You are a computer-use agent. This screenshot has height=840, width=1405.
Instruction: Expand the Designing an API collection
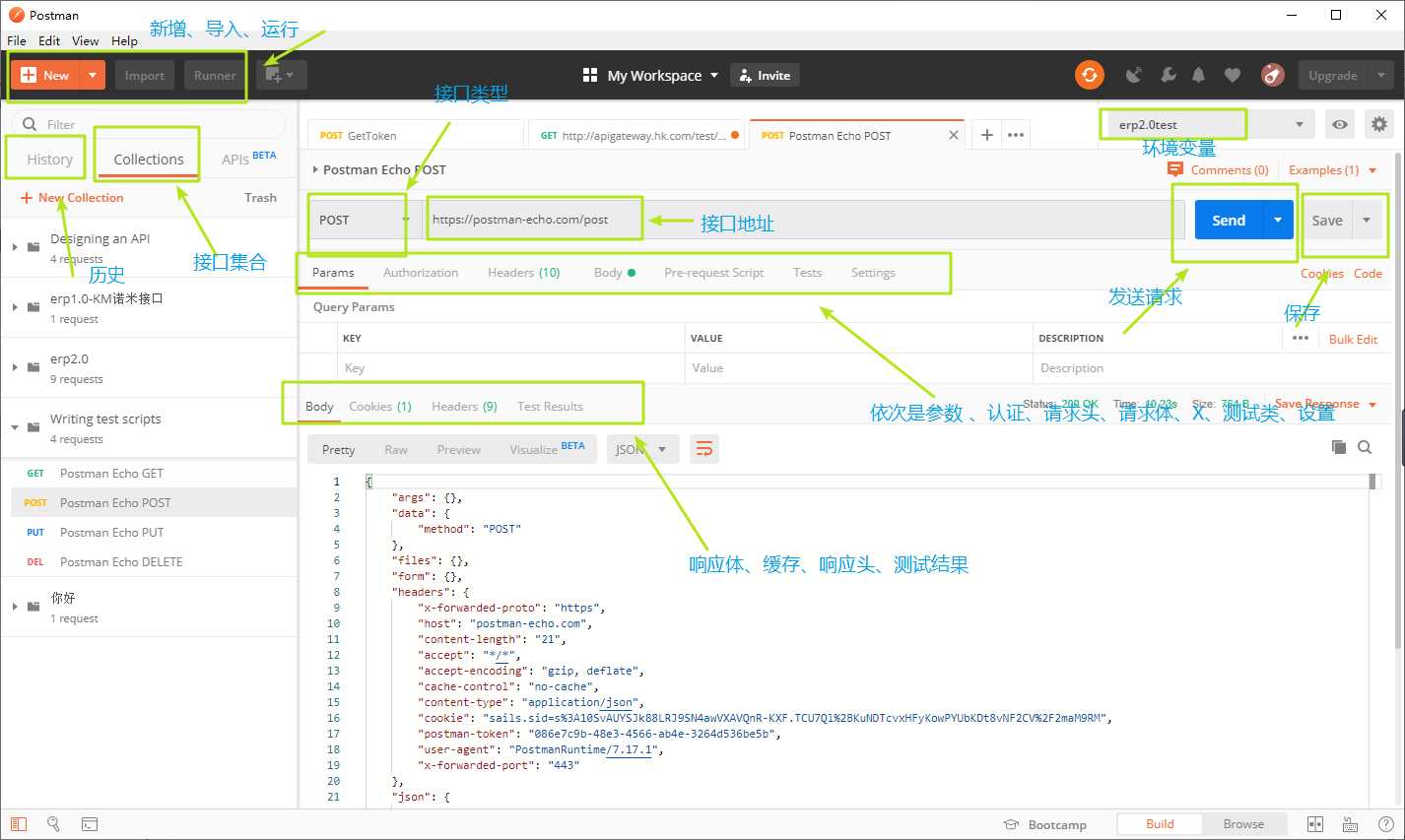15,247
